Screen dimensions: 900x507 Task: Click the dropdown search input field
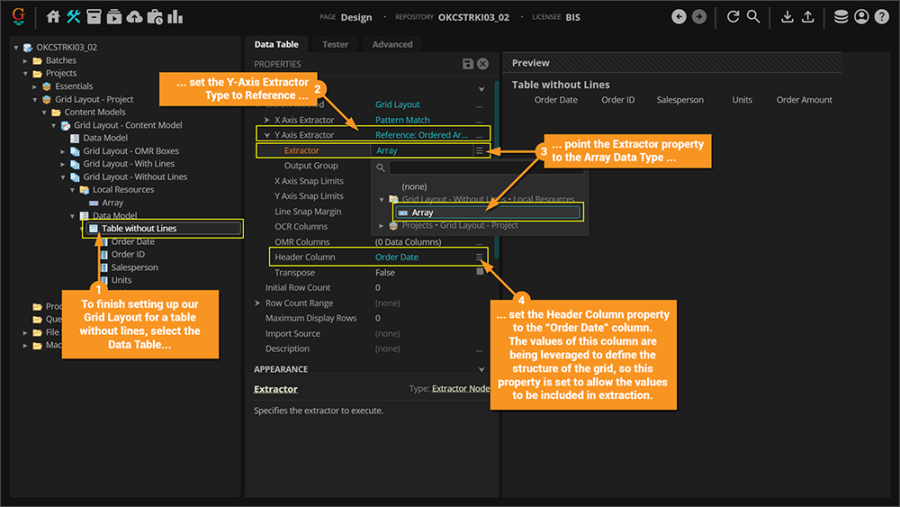pyautogui.click(x=486, y=168)
